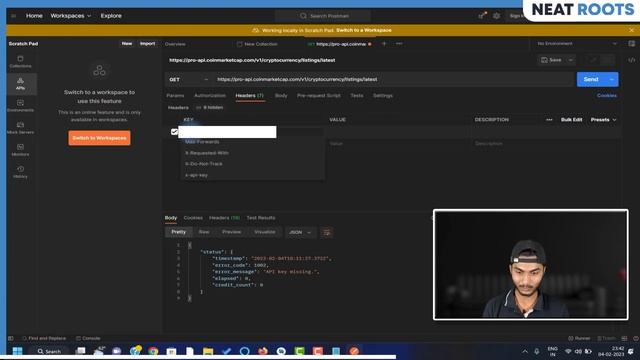
Task: Open the Tests tab
Action: click(357, 96)
